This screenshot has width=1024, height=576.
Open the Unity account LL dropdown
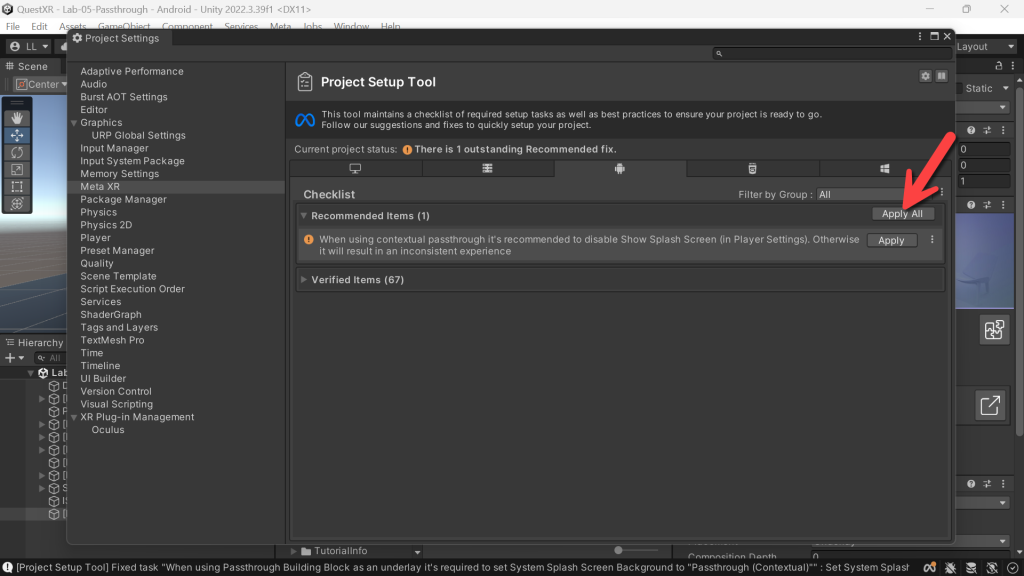(x=29, y=46)
